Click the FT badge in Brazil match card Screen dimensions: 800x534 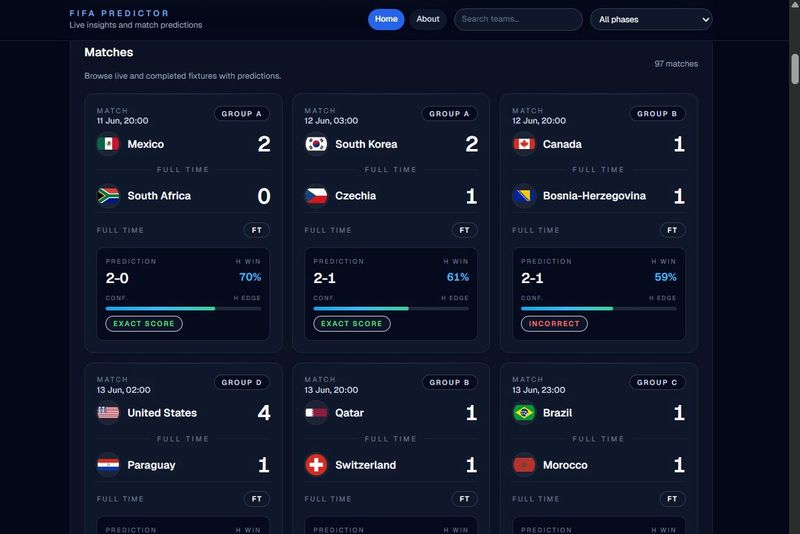pos(672,499)
